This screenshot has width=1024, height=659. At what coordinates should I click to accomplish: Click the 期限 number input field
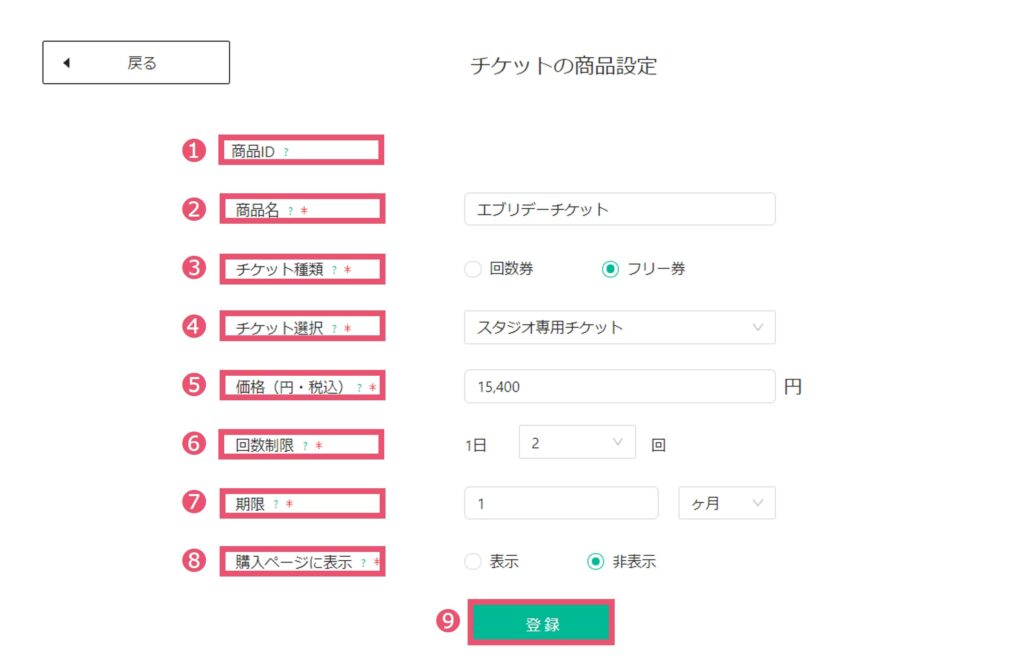(561, 503)
